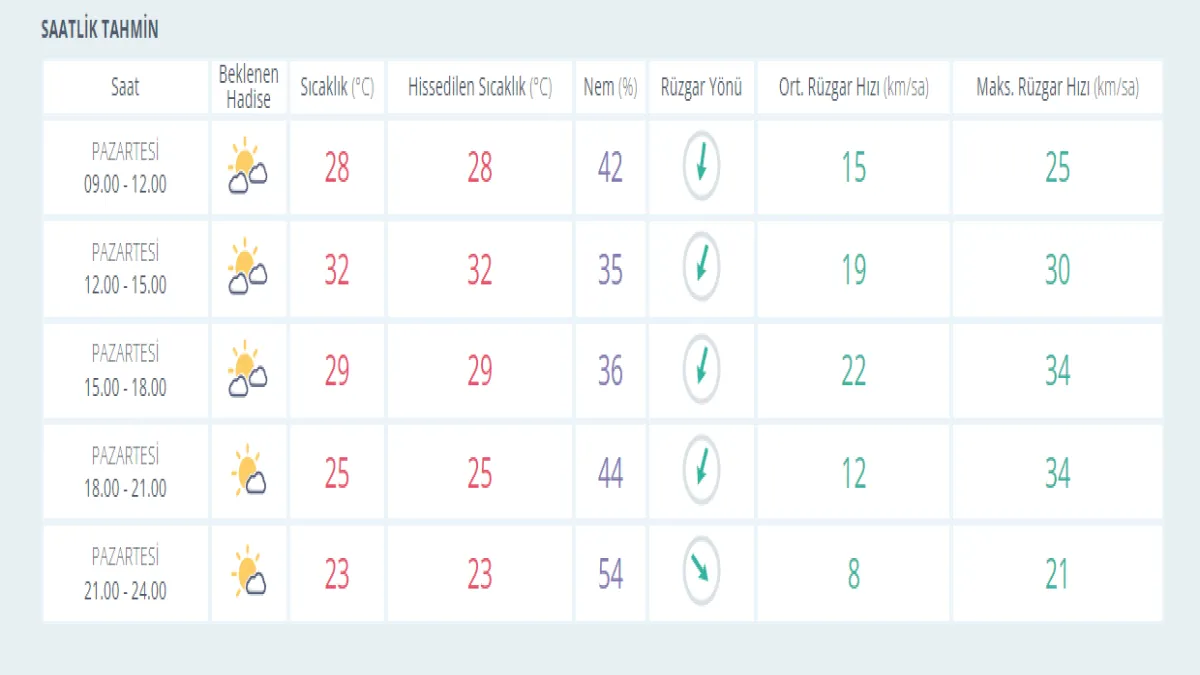Click the Nem (%) column header

pos(610,87)
